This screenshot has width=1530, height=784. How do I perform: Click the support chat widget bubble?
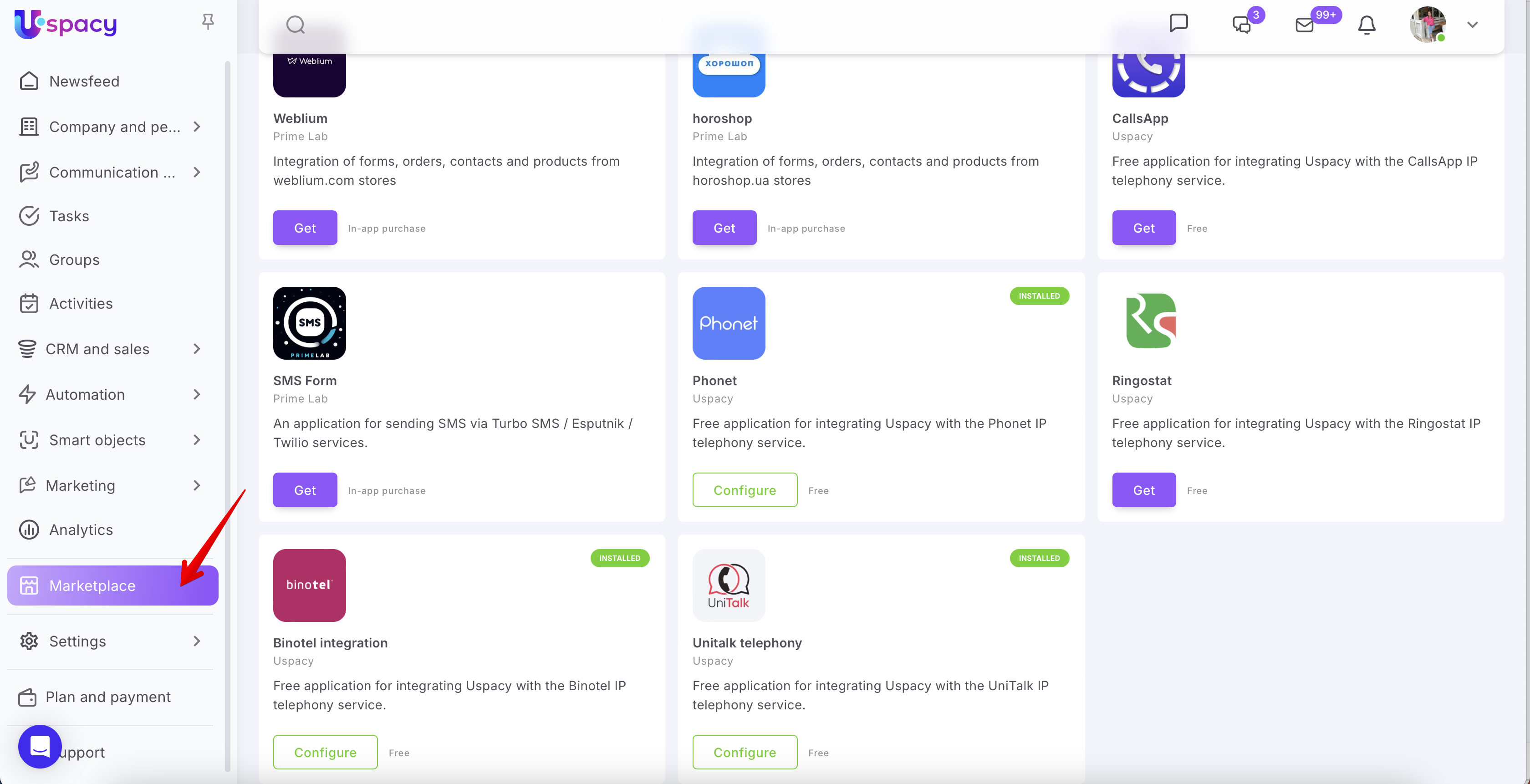click(x=40, y=746)
